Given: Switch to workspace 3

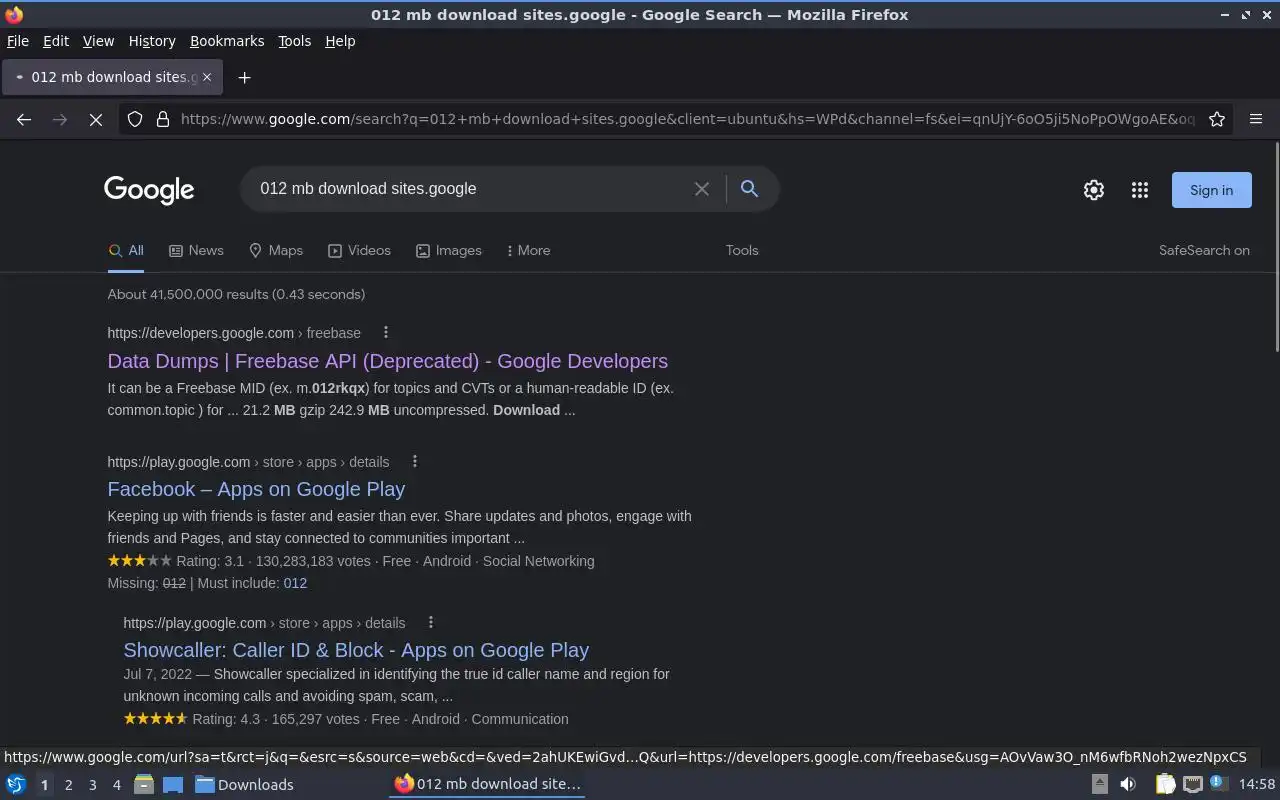Looking at the screenshot, I should tap(92, 785).
